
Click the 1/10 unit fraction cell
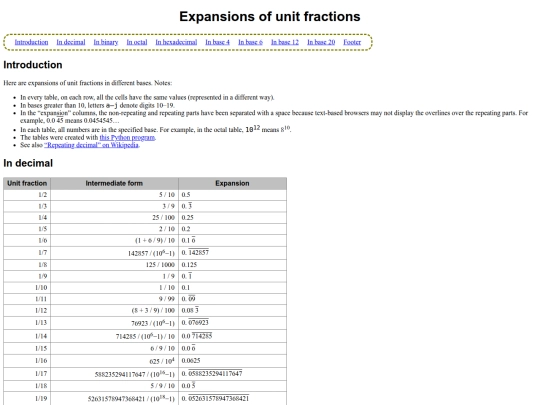click(x=27, y=288)
